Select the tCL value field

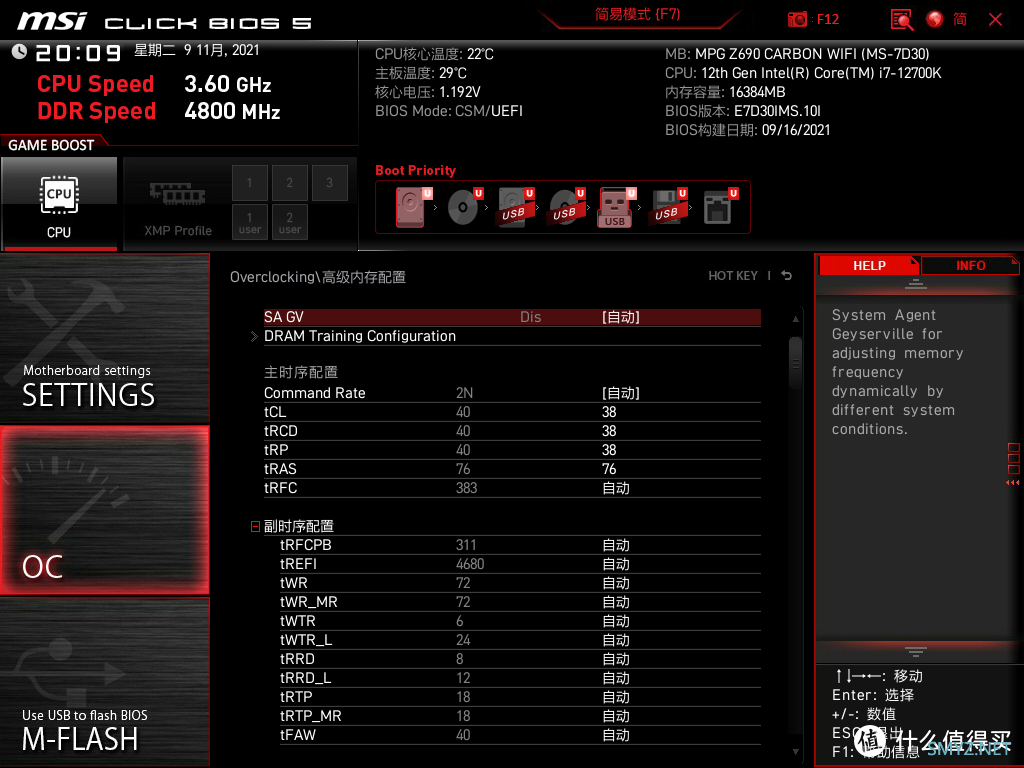coord(609,412)
